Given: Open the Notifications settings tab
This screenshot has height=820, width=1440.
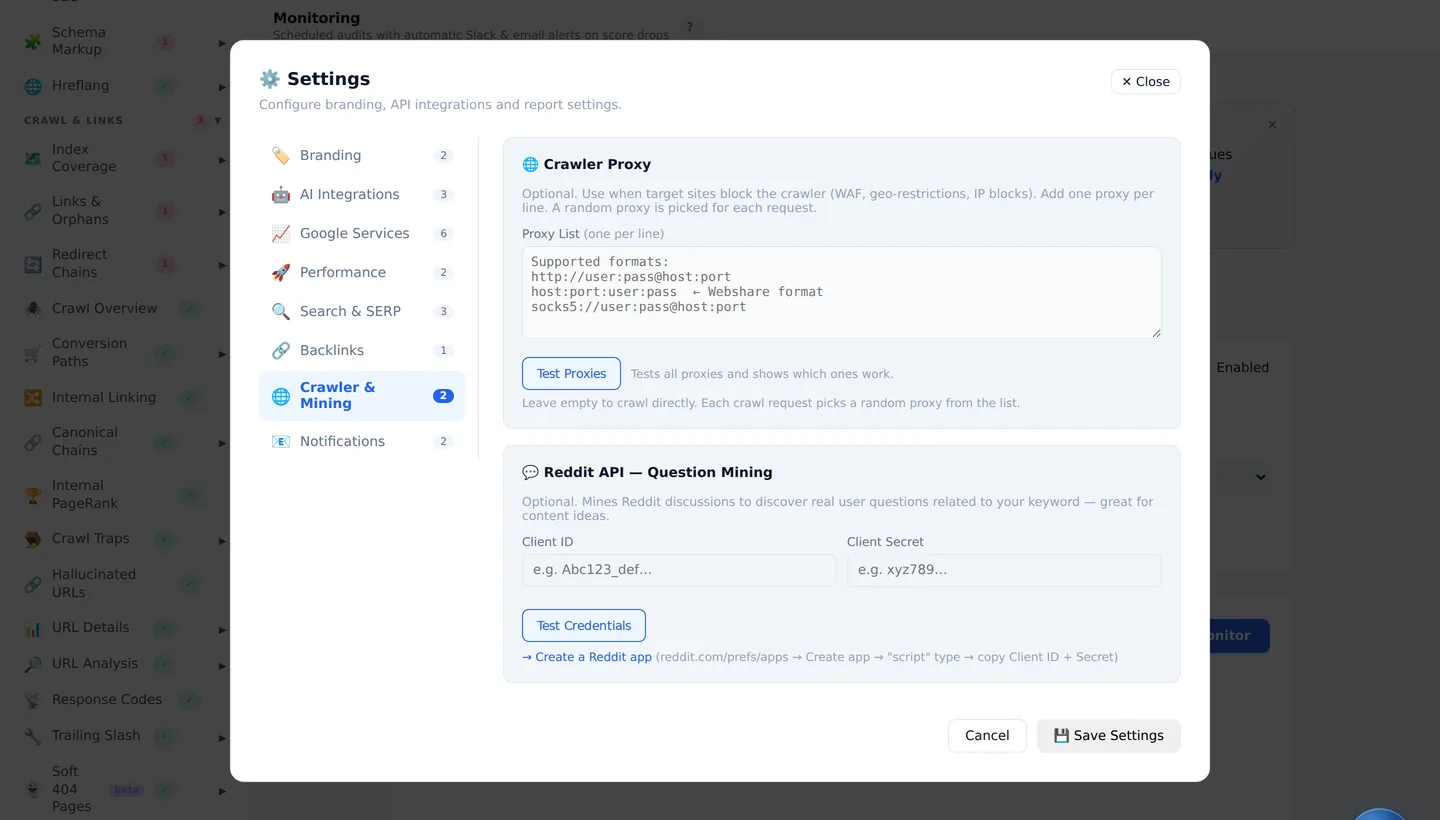Looking at the screenshot, I should click(x=362, y=441).
